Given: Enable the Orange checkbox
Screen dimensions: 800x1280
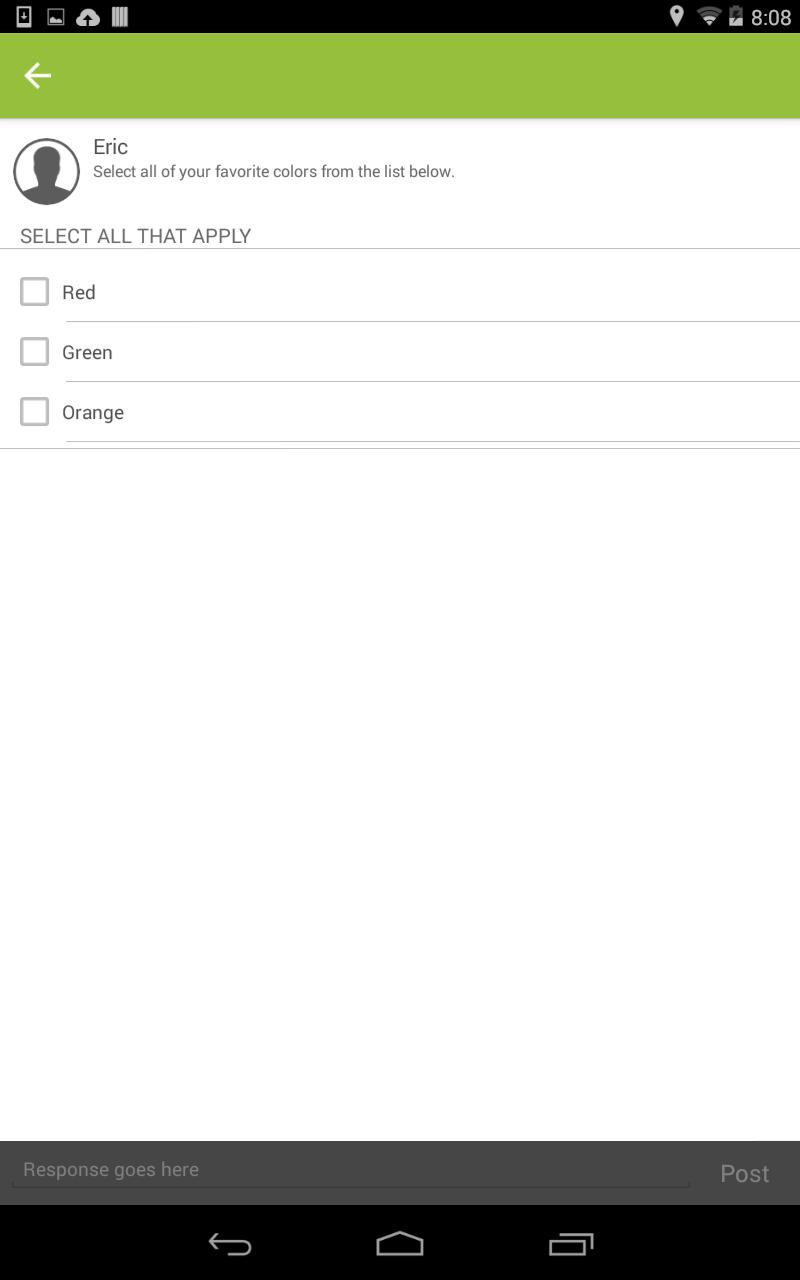Looking at the screenshot, I should tap(35, 412).
